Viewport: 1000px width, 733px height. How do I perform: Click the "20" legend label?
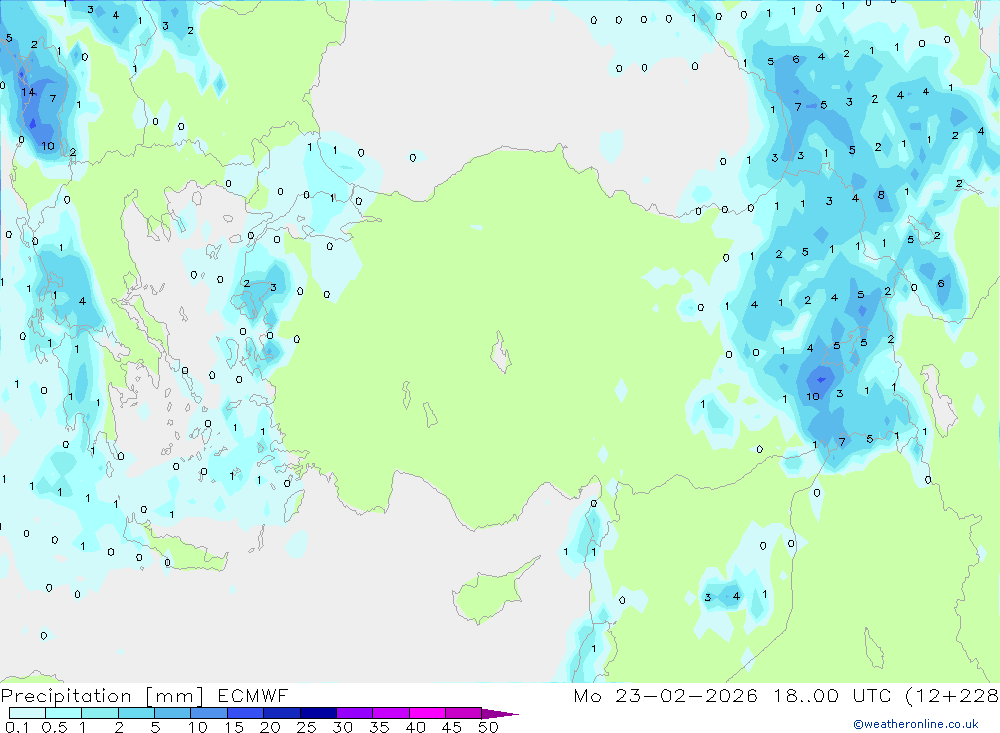pyautogui.click(x=270, y=727)
